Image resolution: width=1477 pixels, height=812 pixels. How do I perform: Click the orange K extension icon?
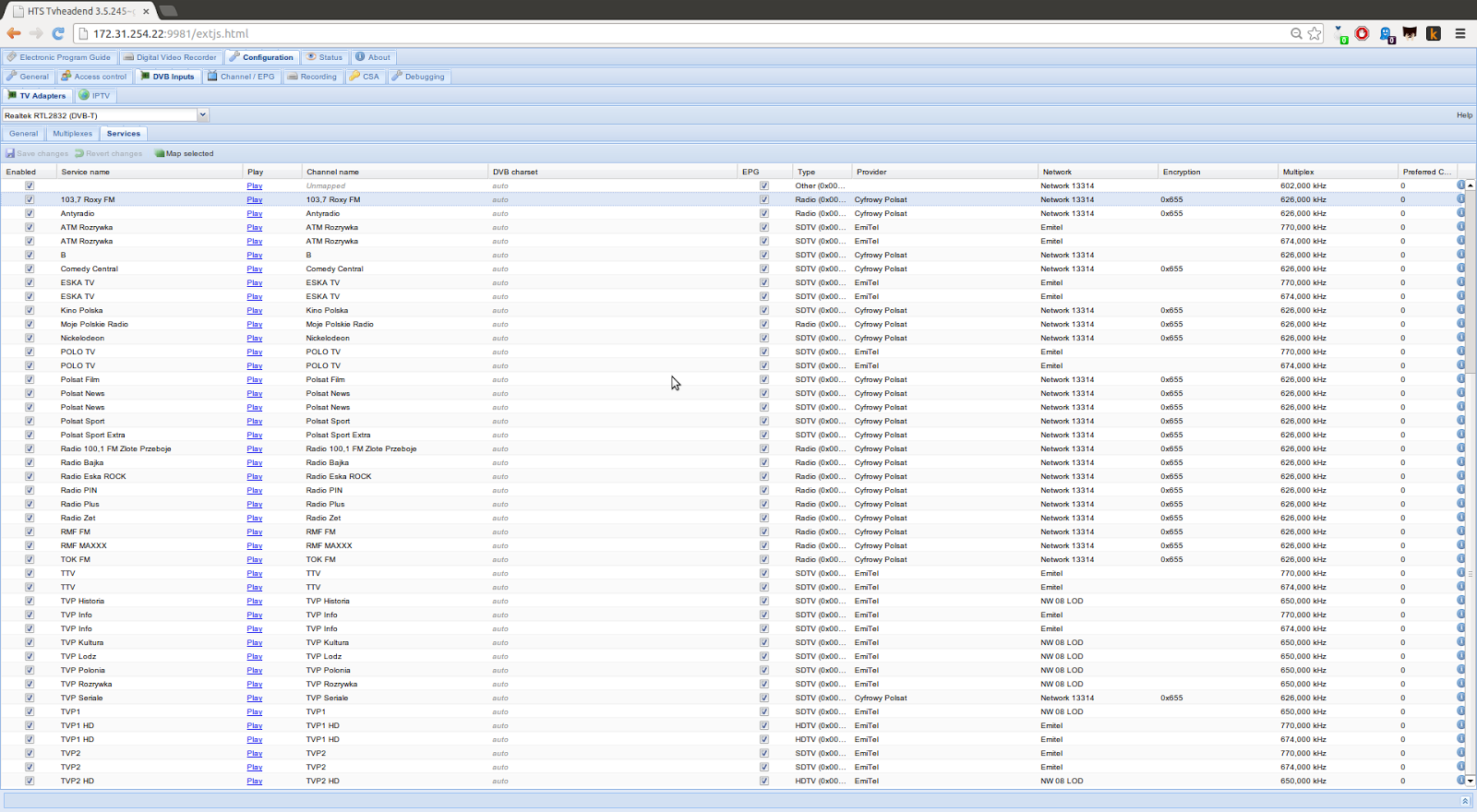[1434, 33]
